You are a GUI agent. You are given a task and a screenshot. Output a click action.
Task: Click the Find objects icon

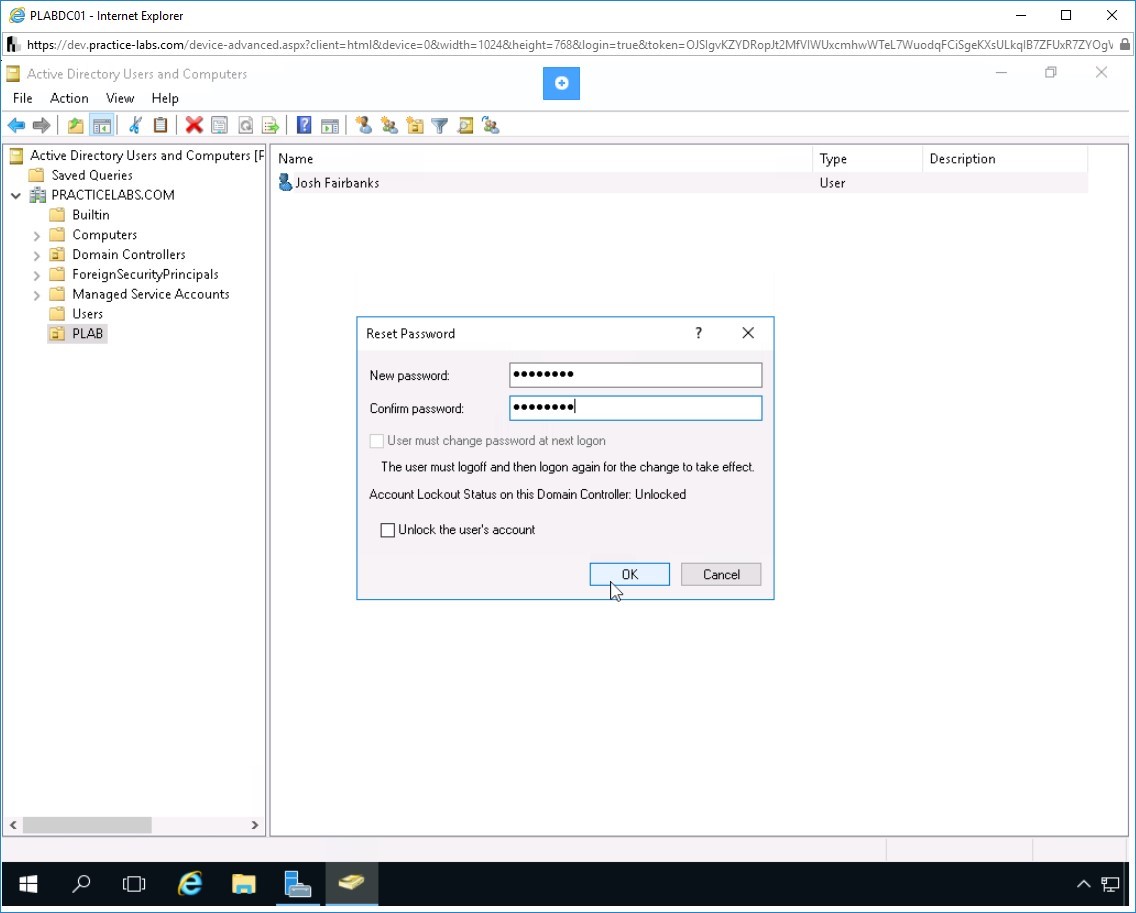tap(465, 125)
